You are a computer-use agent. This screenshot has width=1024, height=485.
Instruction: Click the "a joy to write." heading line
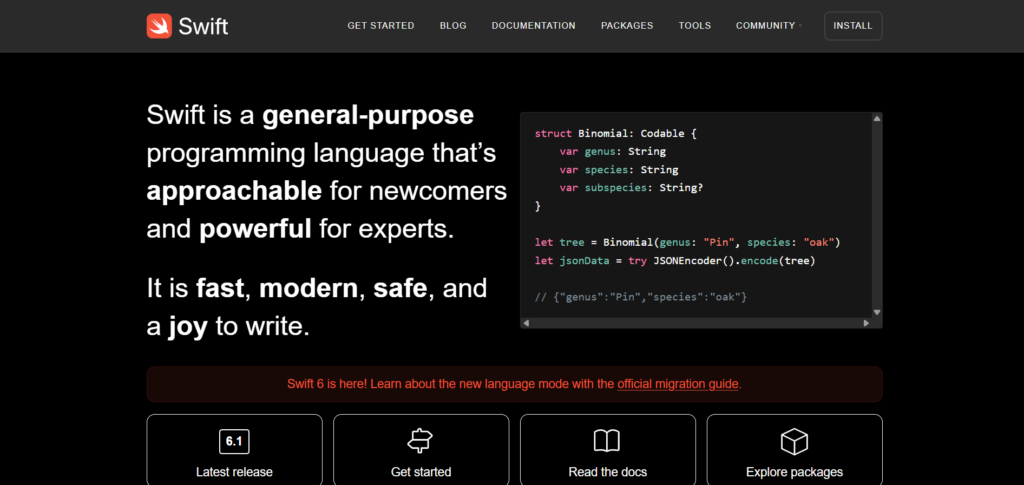(228, 326)
